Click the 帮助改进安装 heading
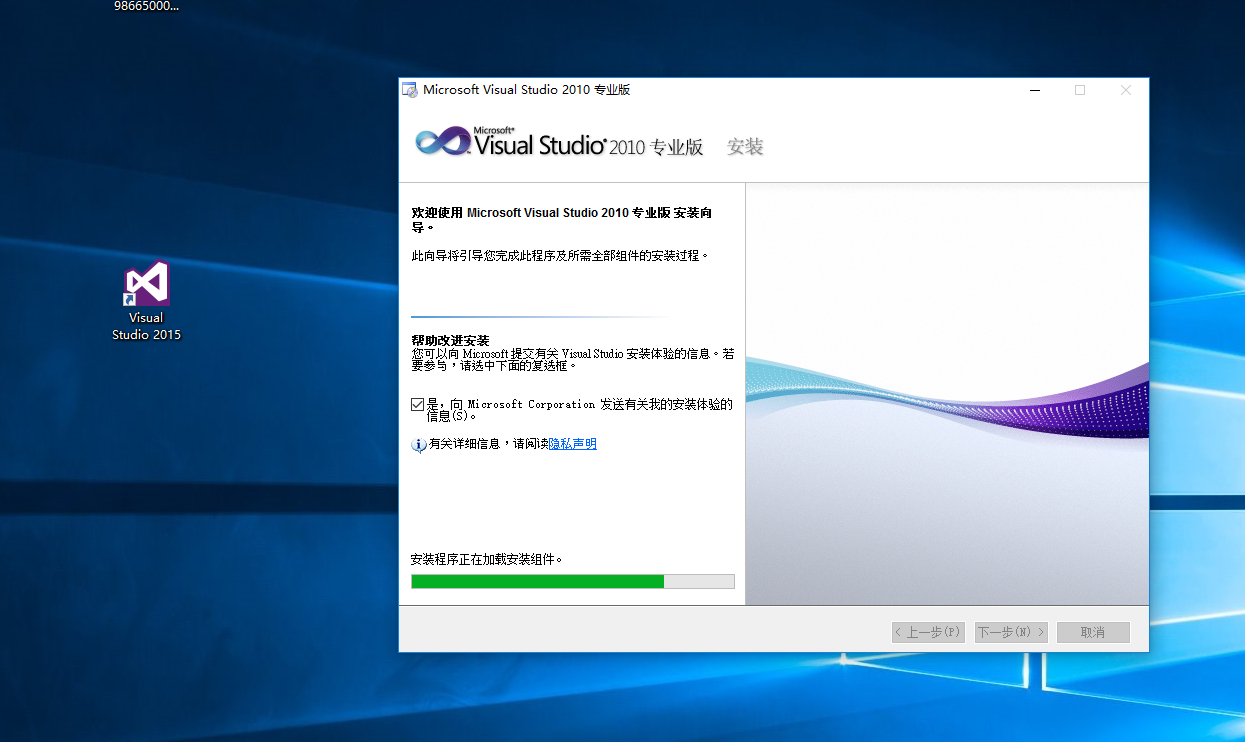 coord(450,341)
